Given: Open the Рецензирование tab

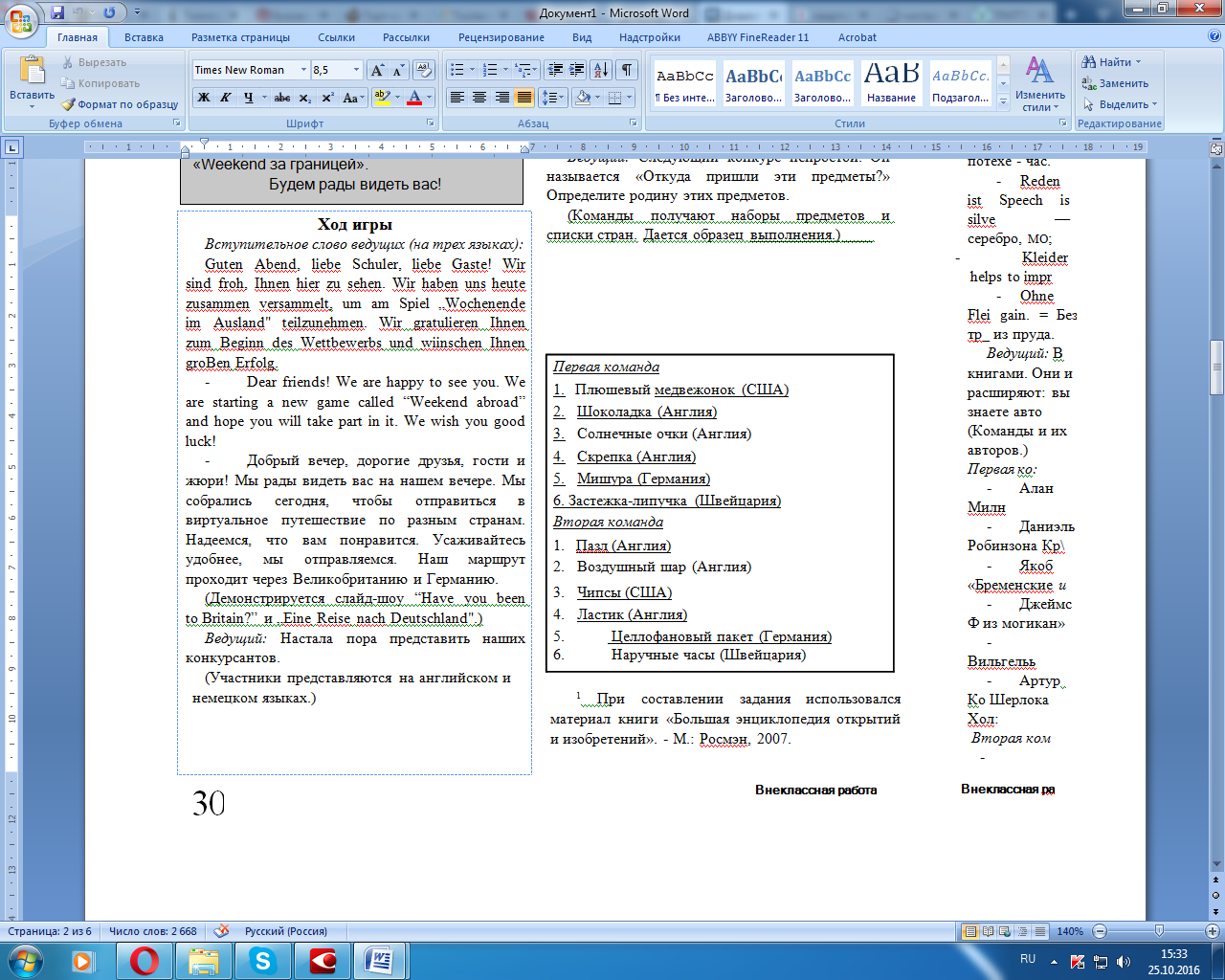Looking at the screenshot, I should point(501,37).
